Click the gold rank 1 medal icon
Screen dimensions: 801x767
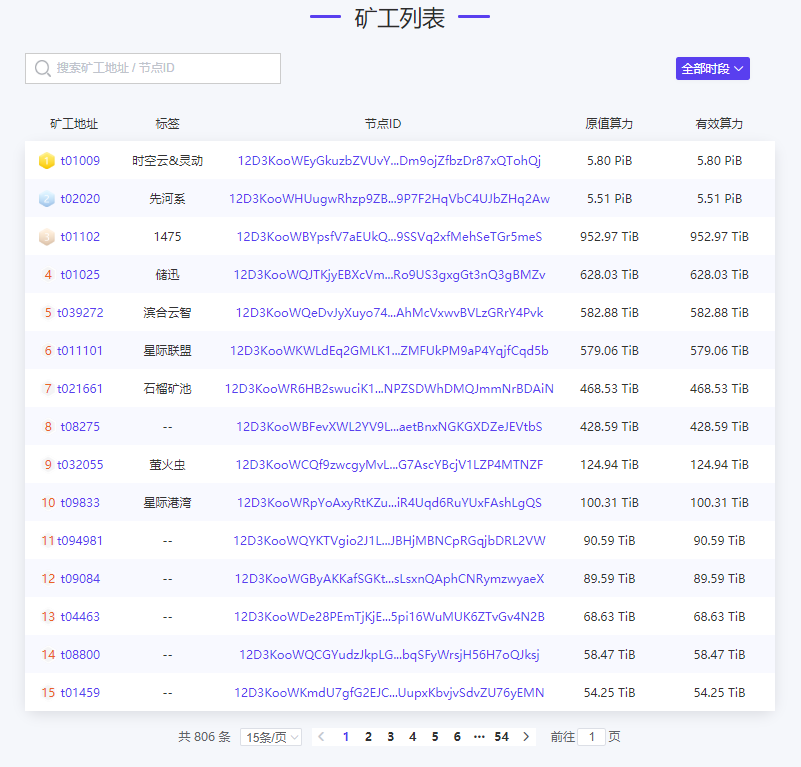(x=46, y=160)
